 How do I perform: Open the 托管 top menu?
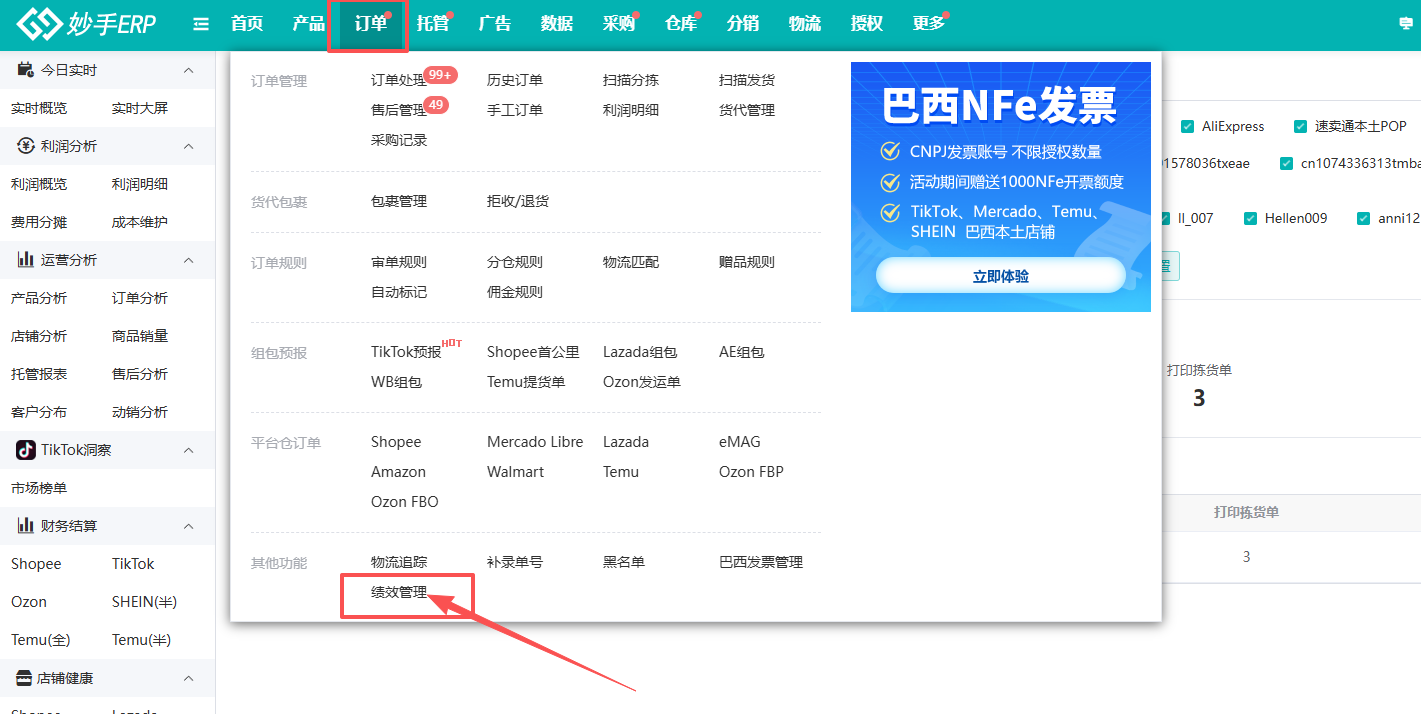pos(433,24)
